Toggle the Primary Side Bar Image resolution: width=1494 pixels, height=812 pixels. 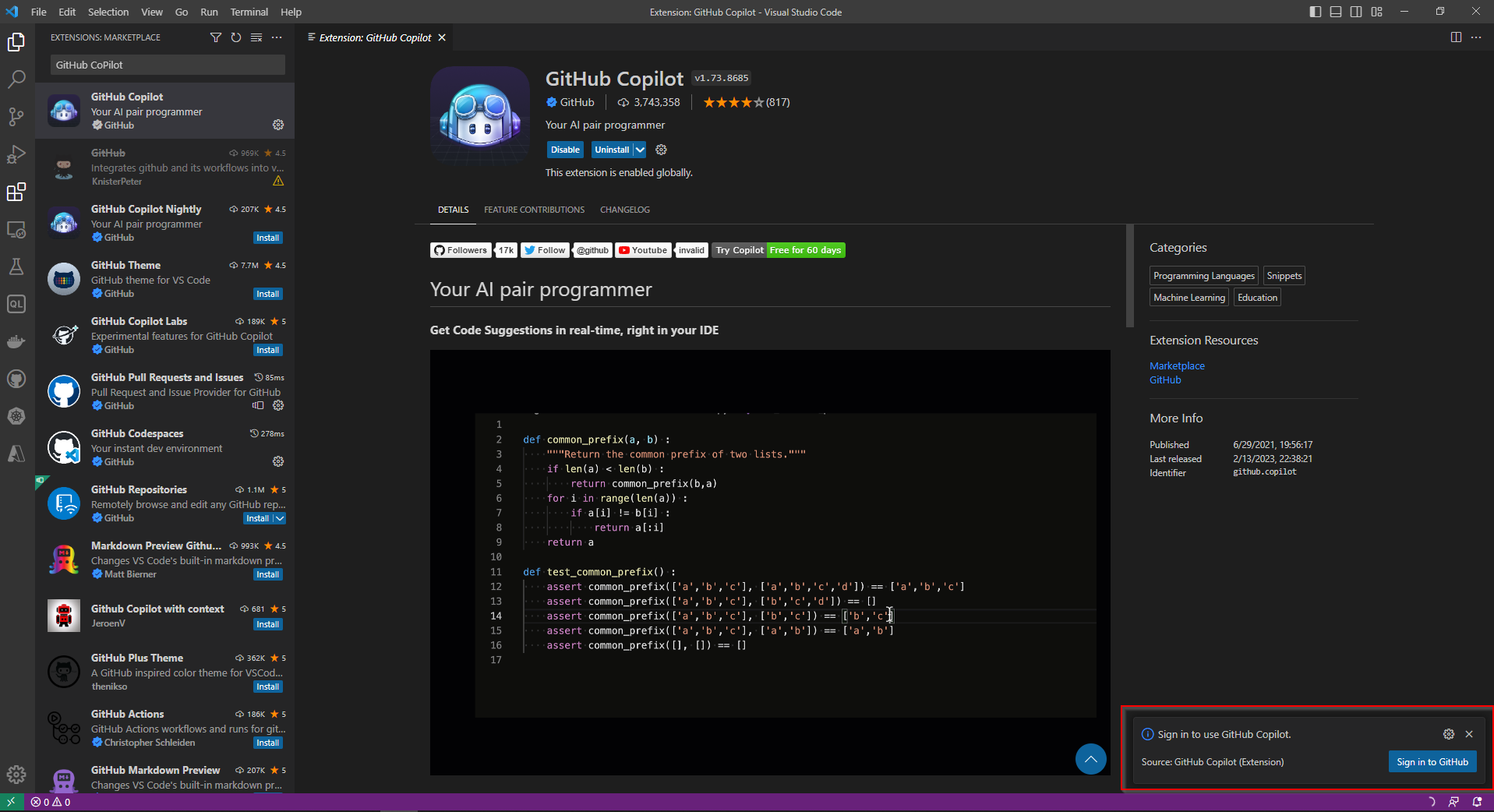click(1315, 12)
